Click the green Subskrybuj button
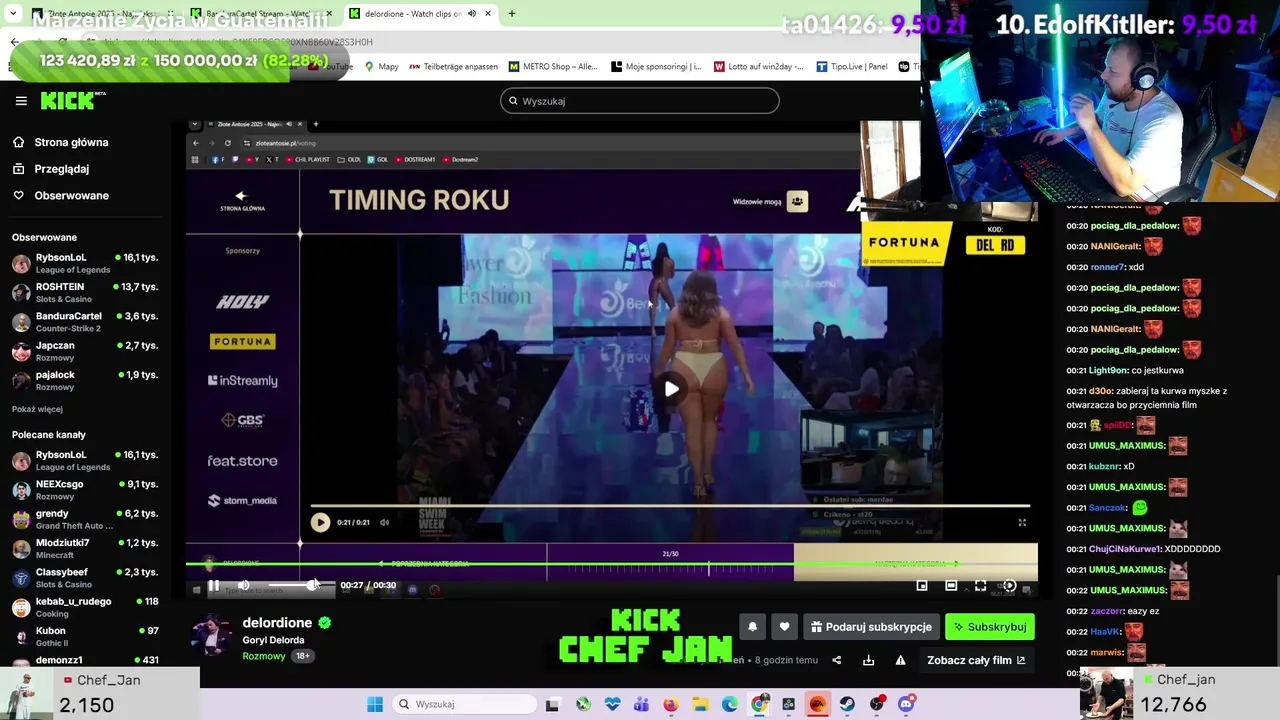Image resolution: width=1280 pixels, height=720 pixels. point(990,627)
